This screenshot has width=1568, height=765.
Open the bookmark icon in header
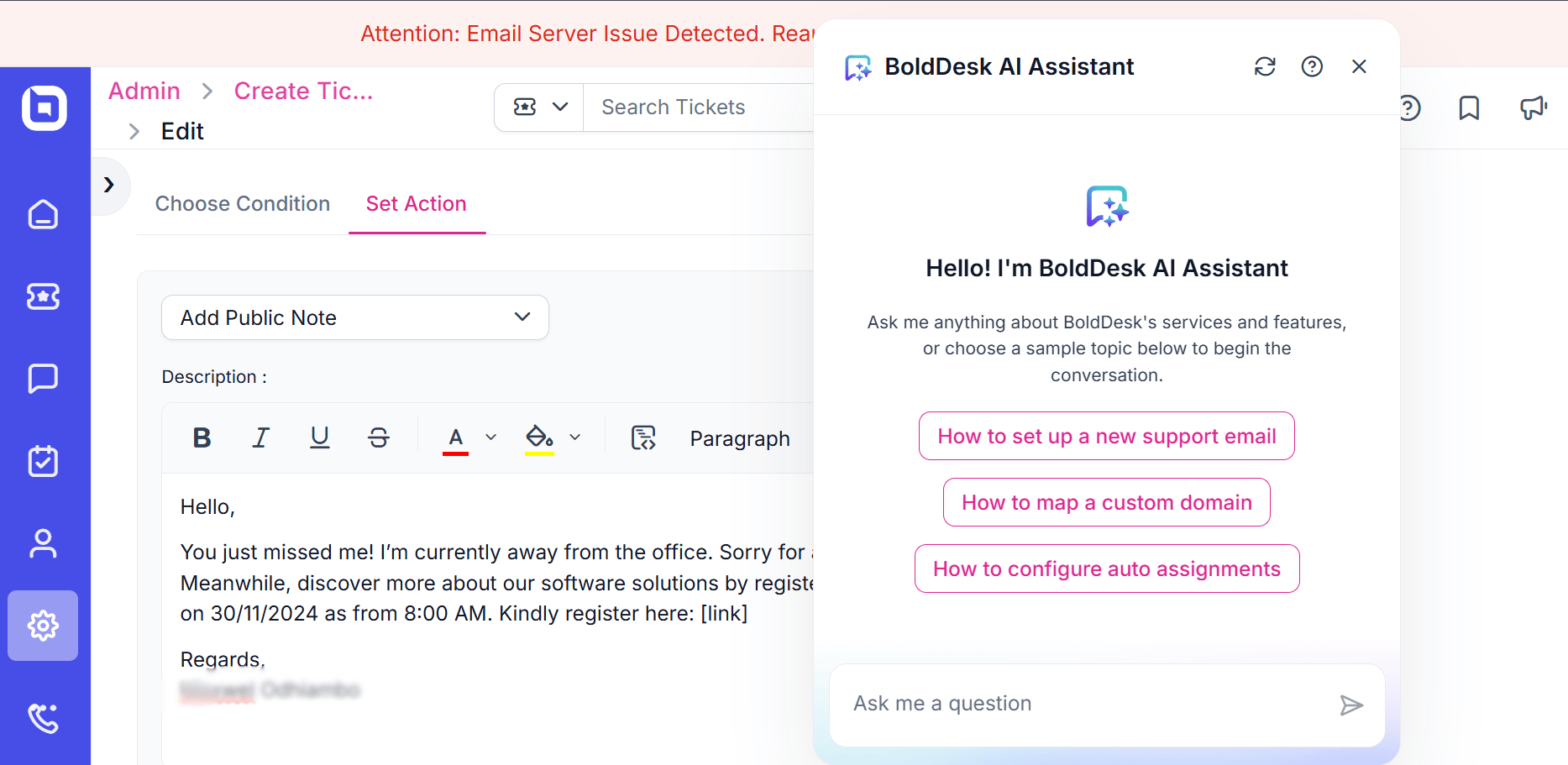click(x=1469, y=107)
